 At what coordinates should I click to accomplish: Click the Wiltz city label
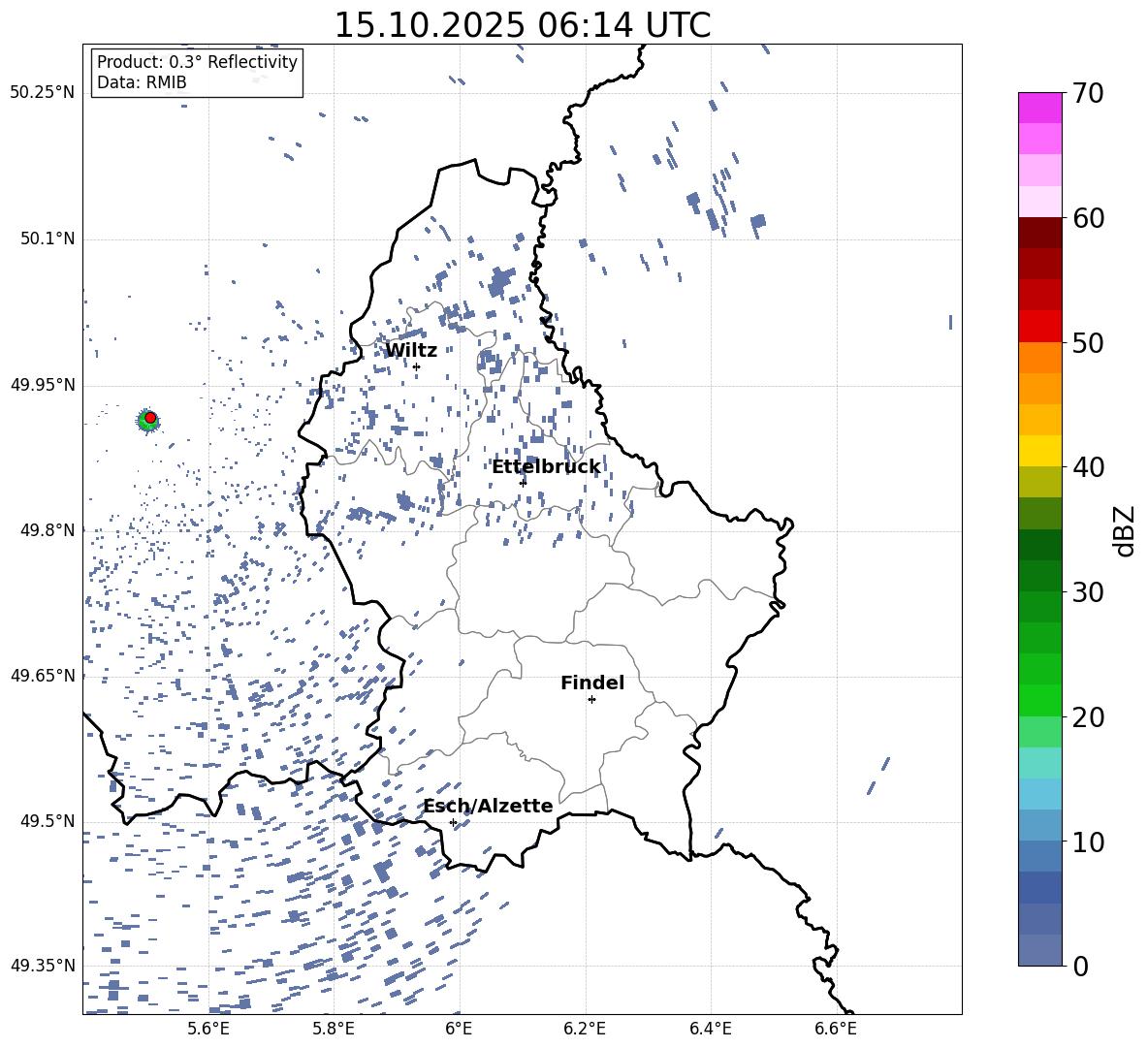point(411,351)
